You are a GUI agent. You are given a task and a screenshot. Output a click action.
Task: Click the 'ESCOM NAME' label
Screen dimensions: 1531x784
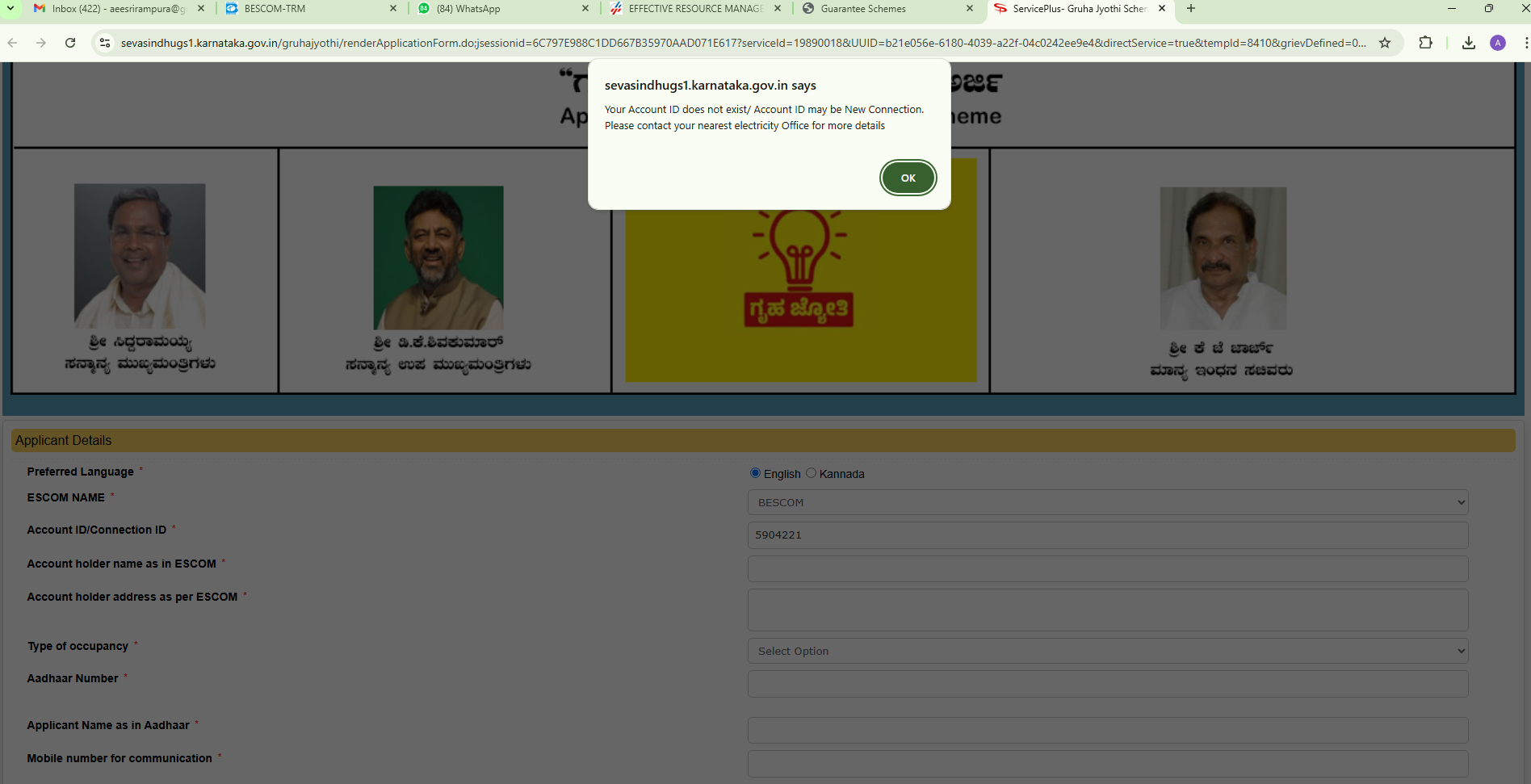click(x=66, y=497)
